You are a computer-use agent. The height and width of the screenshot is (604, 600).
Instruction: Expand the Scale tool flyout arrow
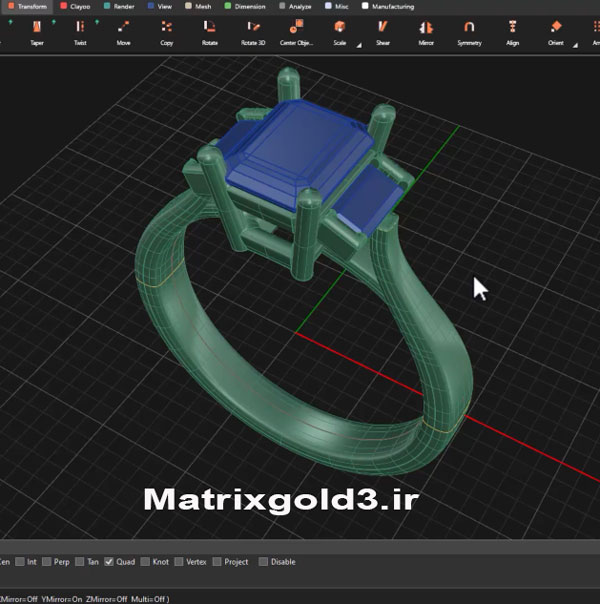click(x=359, y=45)
